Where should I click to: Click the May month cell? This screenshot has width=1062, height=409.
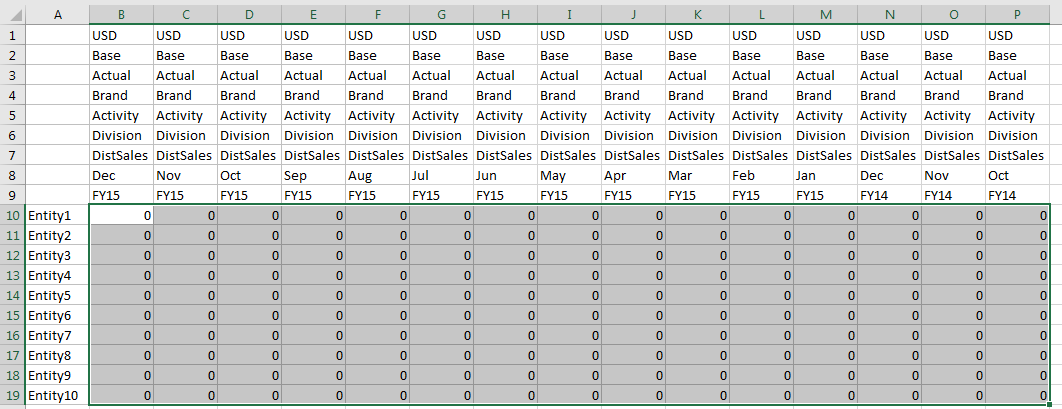(569, 175)
